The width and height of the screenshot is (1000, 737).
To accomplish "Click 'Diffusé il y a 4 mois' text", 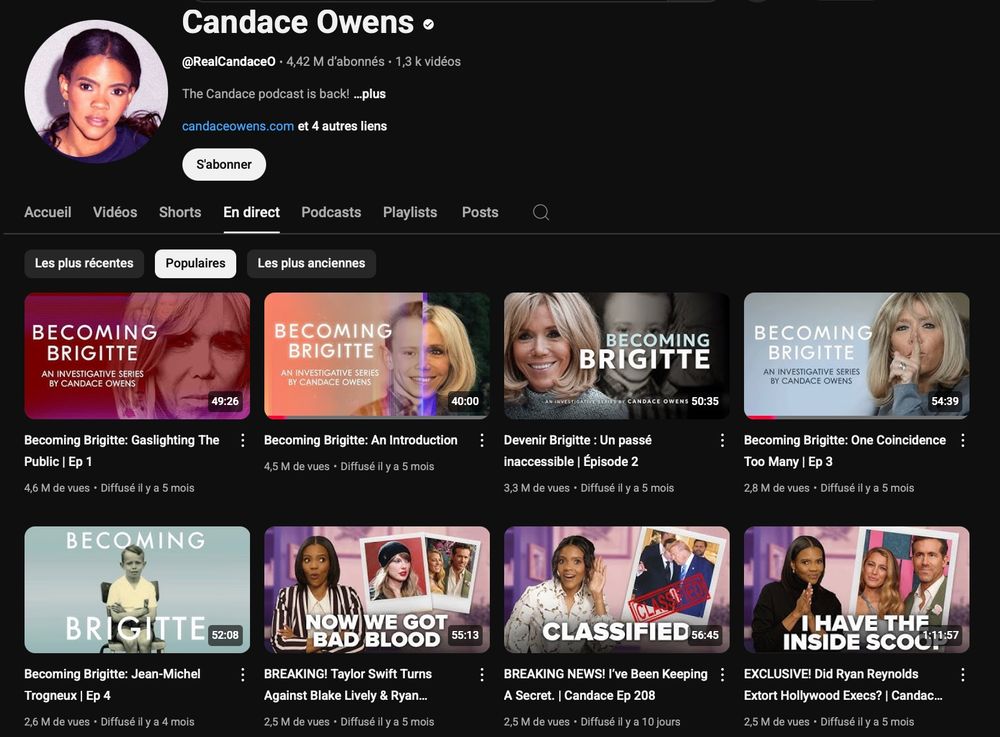I will point(147,722).
